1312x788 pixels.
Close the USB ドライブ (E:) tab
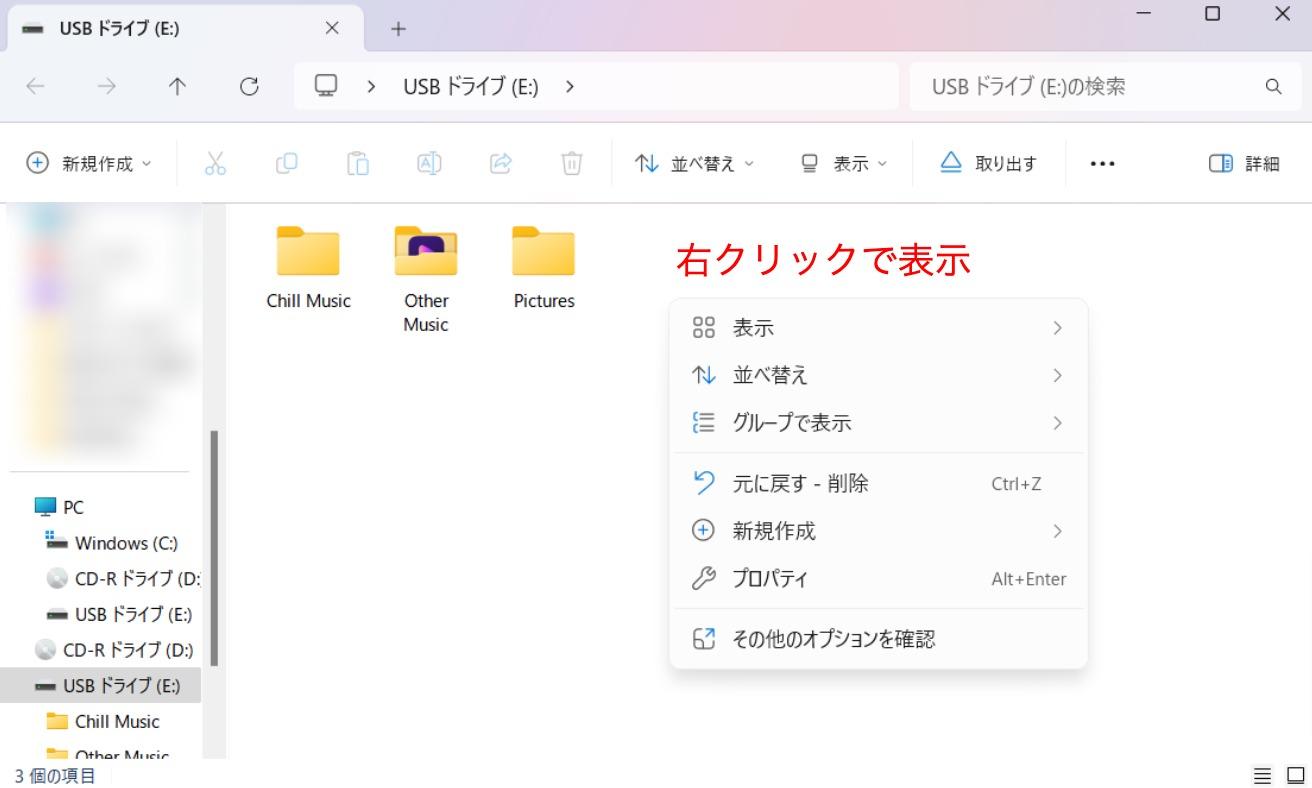coord(332,28)
